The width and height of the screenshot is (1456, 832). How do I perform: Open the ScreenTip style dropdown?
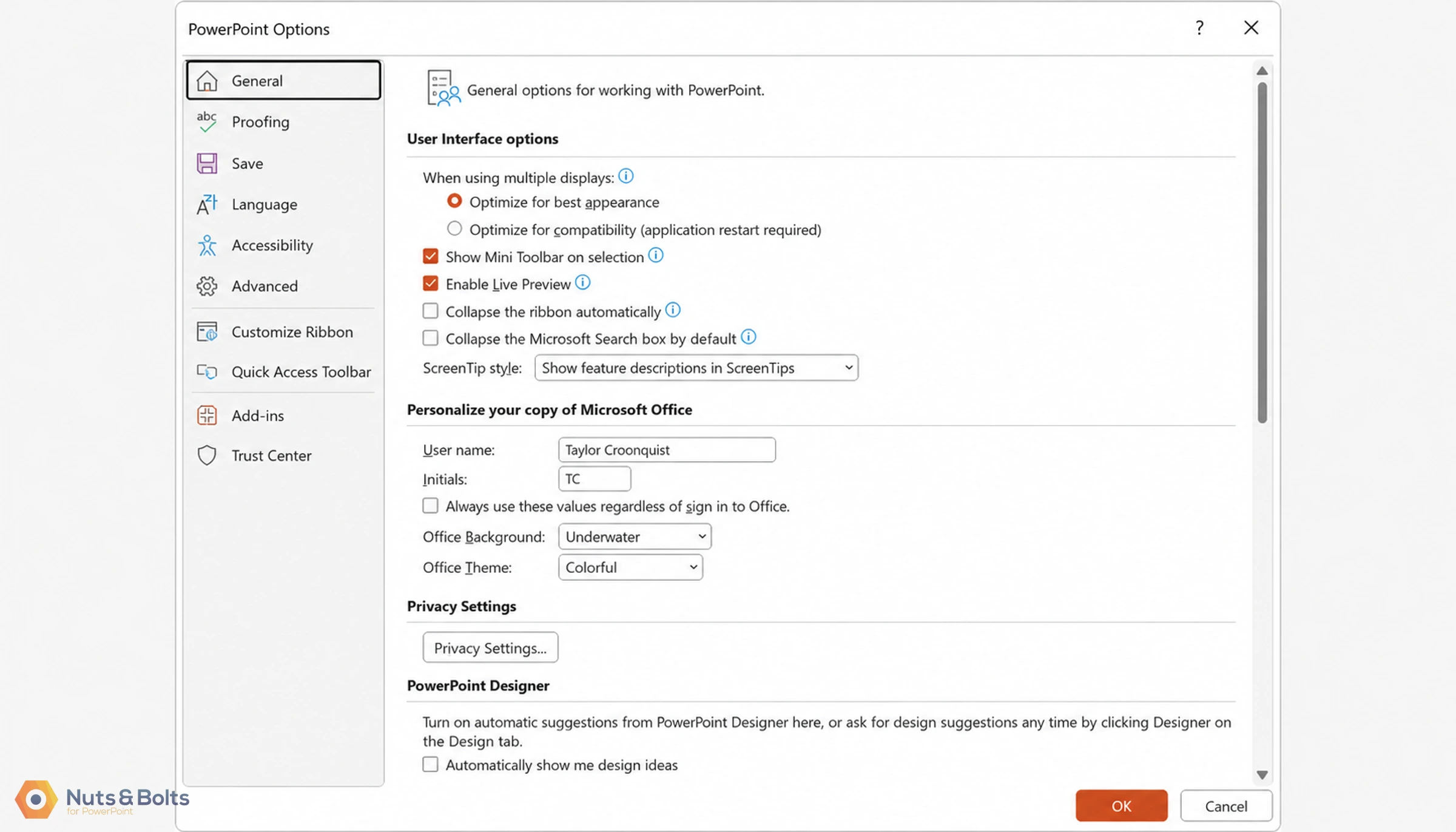coord(696,368)
